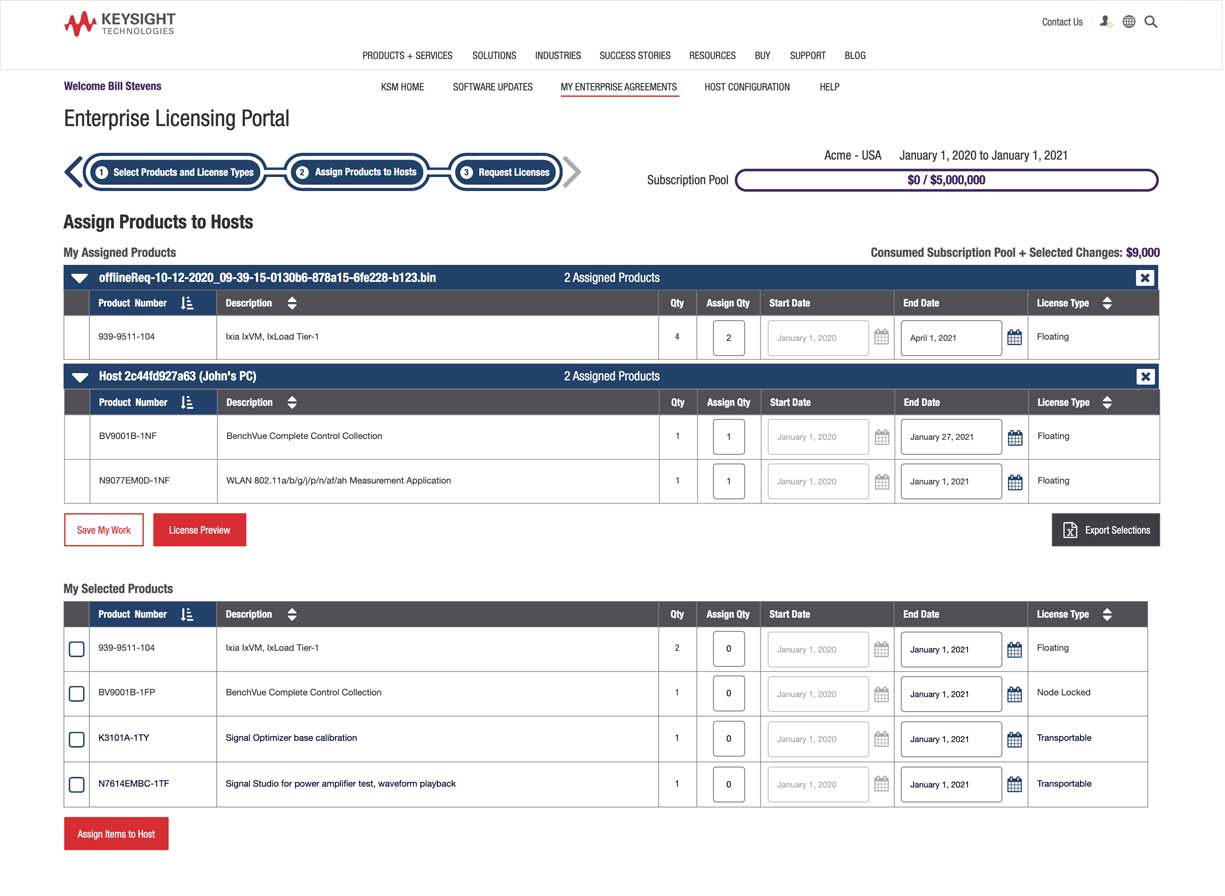The image size is (1225, 896).
Task: Click the End Date calendar icon for BV9001B-1NF
Action: [1014, 436]
